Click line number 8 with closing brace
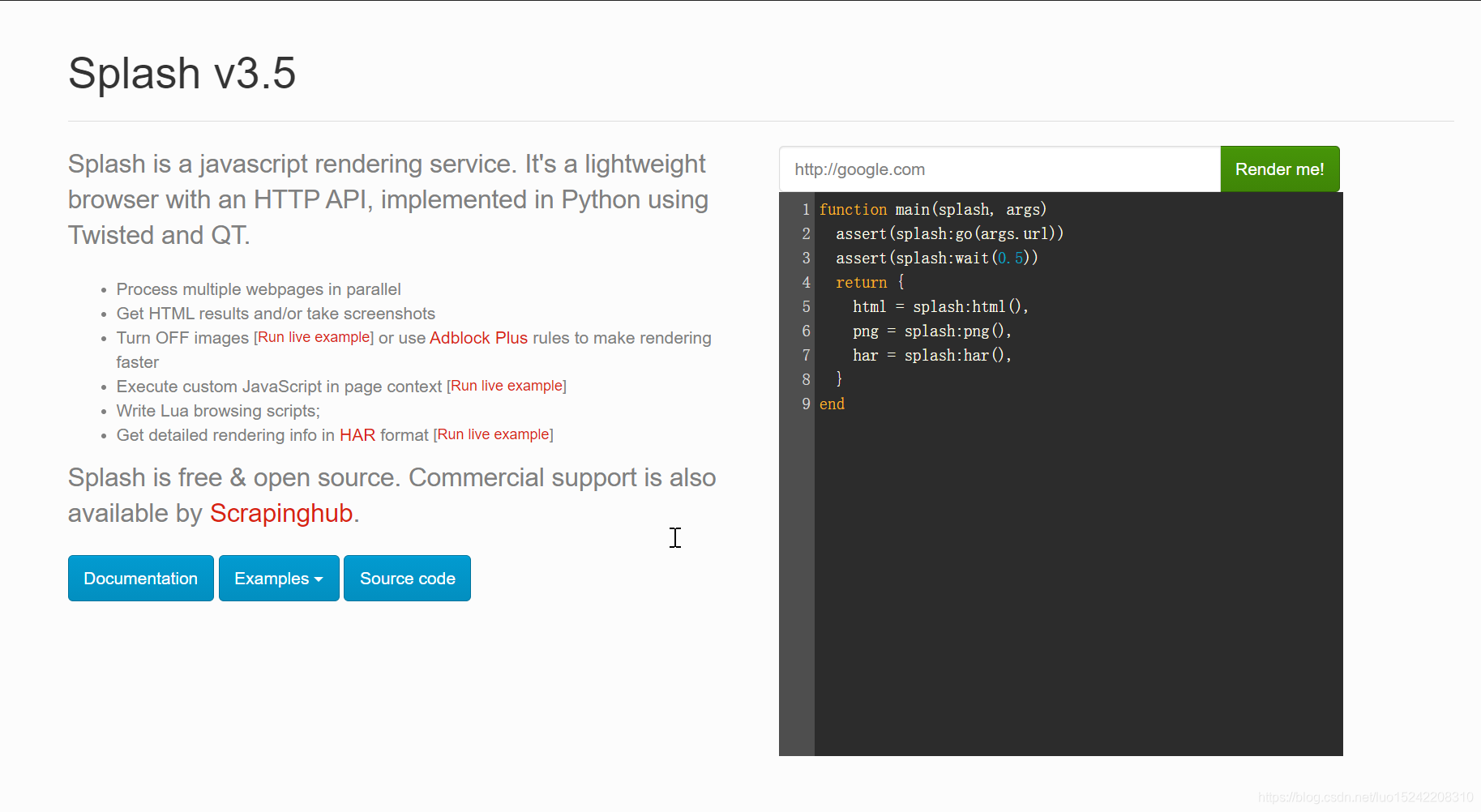The image size is (1481, 812). click(806, 379)
